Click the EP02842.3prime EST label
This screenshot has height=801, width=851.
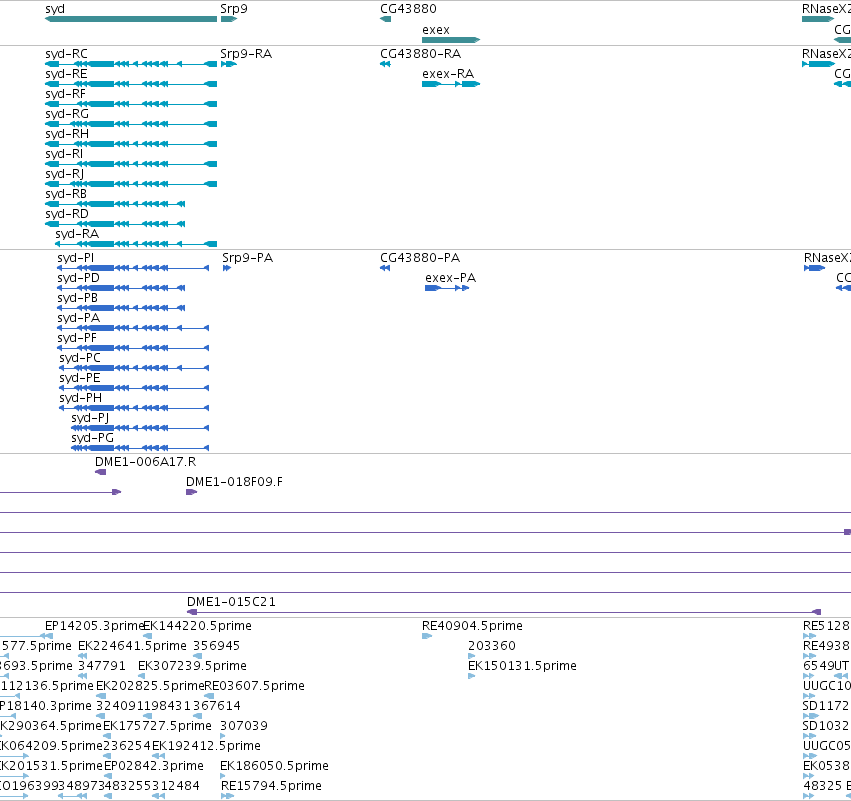point(154,766)
